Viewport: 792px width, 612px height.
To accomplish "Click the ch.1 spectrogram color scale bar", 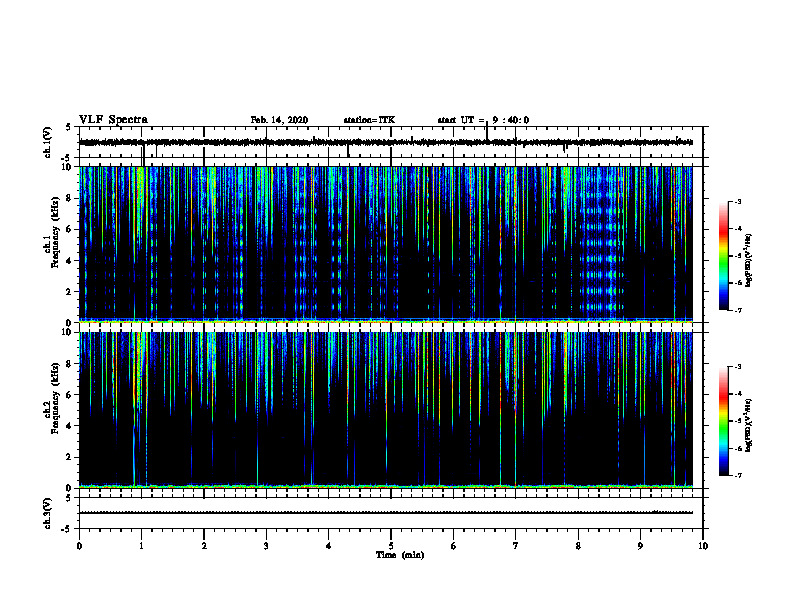I will (723, 256).
